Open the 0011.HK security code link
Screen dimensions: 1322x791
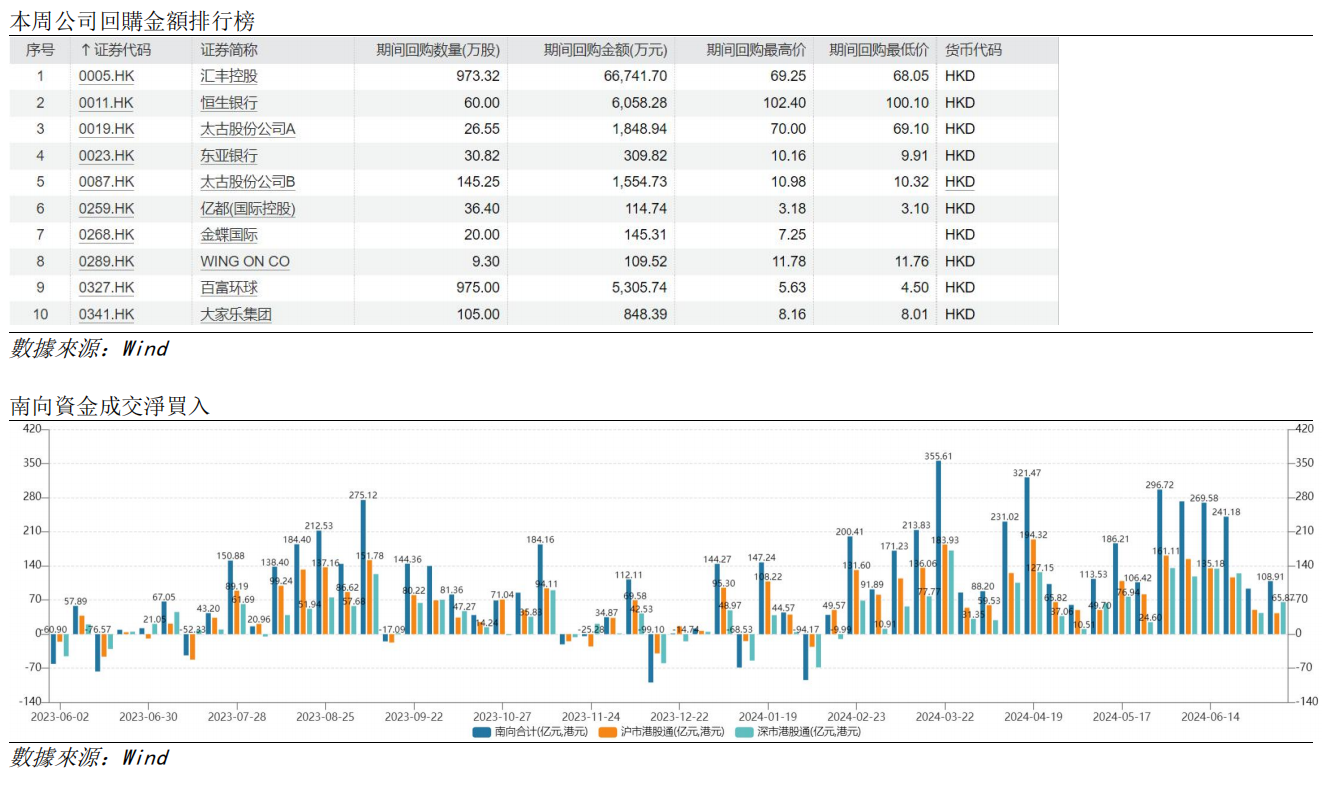click(x=106, y=103)
